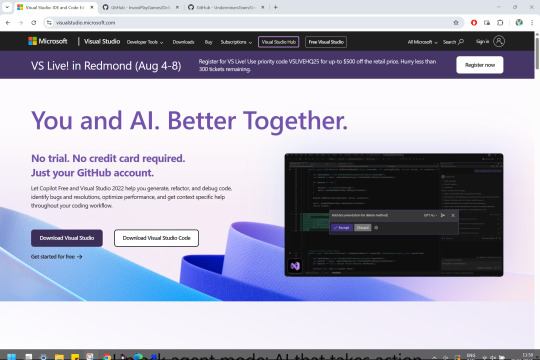Reload the page with the refresh icon

coord(33,23)
